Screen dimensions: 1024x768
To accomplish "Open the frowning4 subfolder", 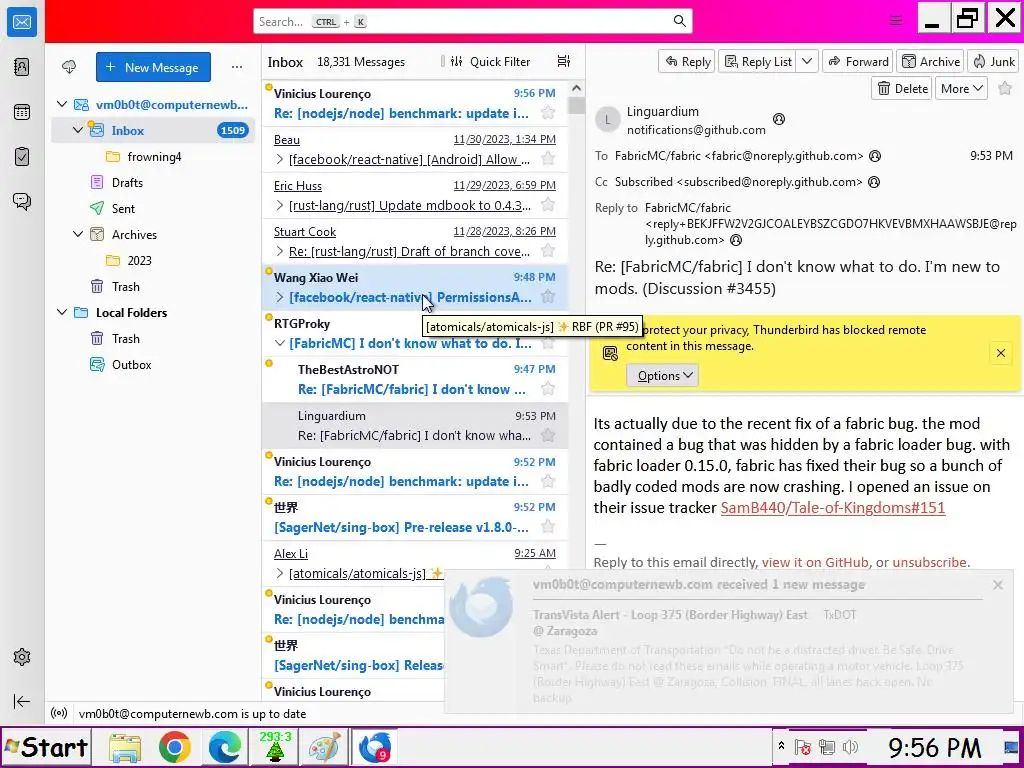I will click(x=154, y=156).
